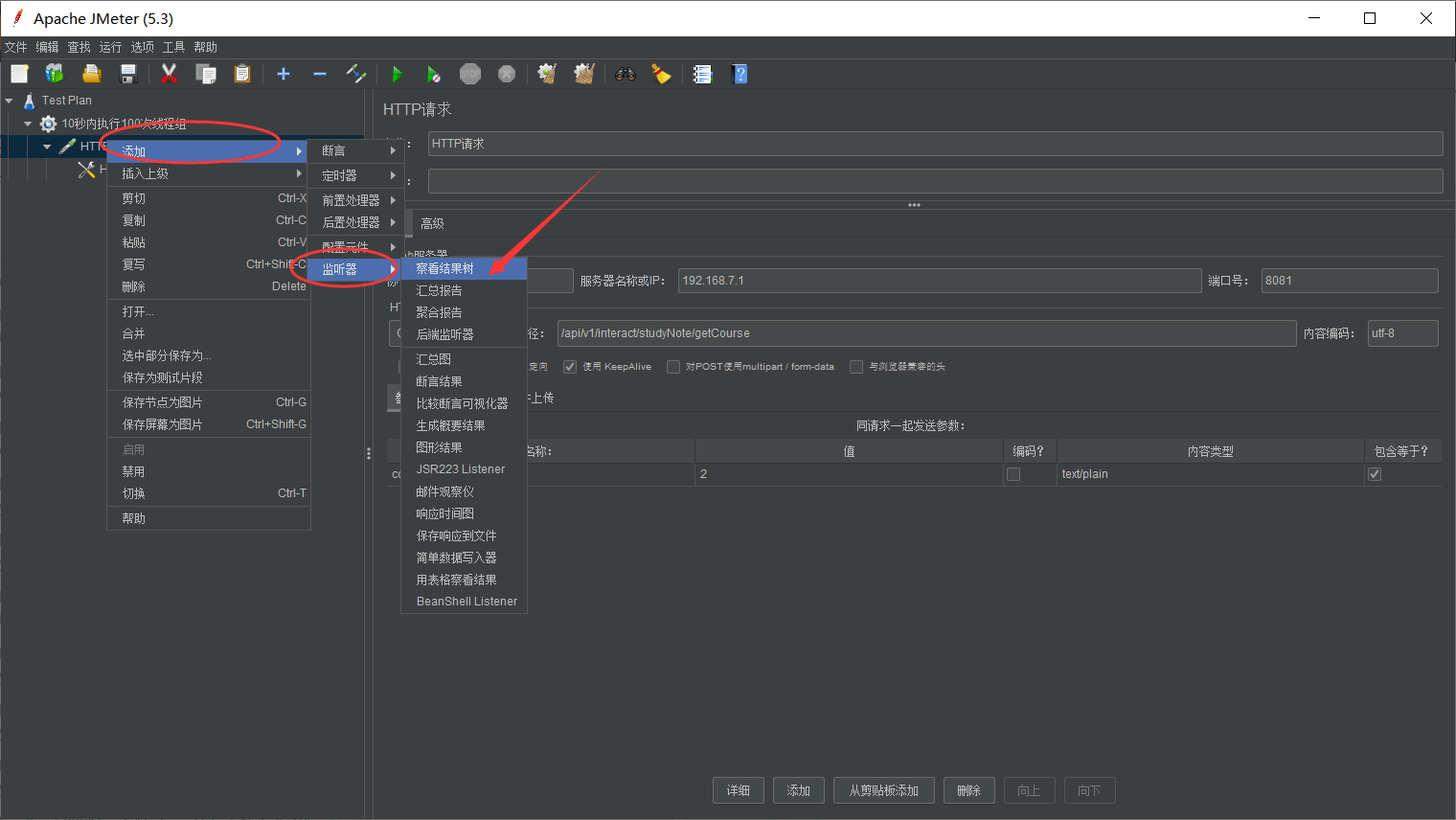The image size is (1456, 820).
Task: Click the Open file folder icon
Action: pos(91,74)
